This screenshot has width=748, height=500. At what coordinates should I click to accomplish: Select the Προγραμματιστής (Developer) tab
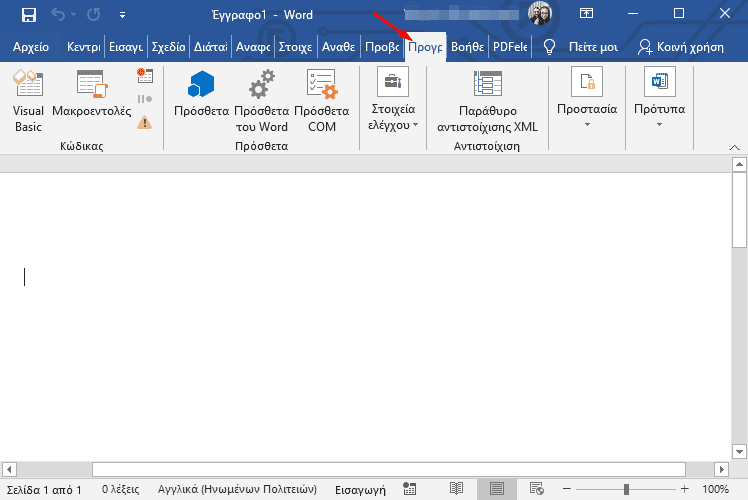point(425,47)
